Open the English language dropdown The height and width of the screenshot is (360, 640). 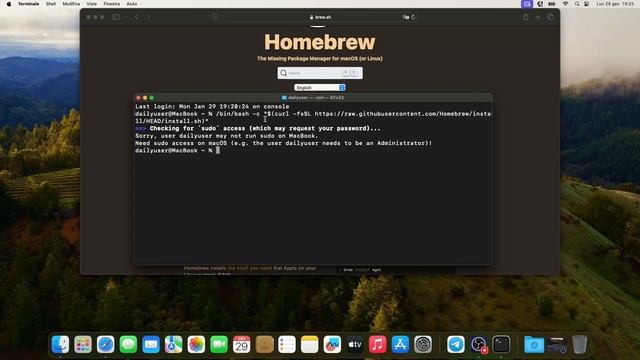pos(320,87)
